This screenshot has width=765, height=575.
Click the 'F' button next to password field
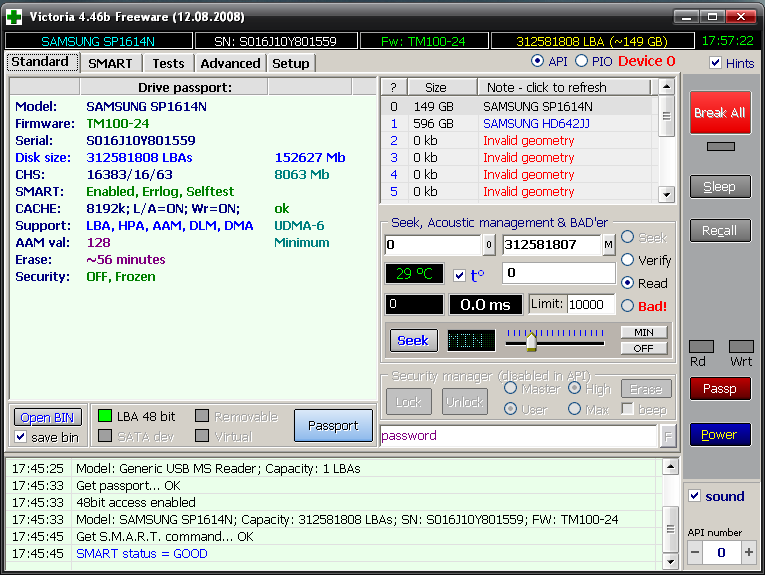668,436
